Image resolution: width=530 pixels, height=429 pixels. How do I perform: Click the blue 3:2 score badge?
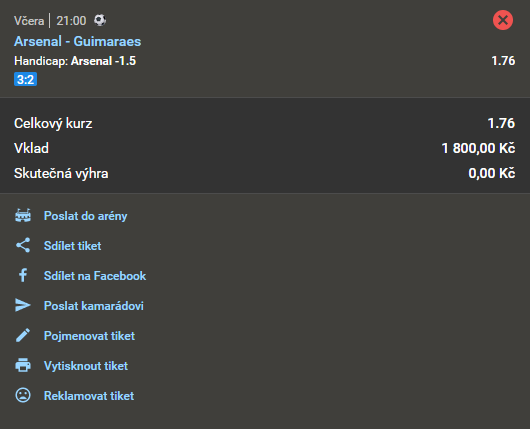click(x=25, y=79)
